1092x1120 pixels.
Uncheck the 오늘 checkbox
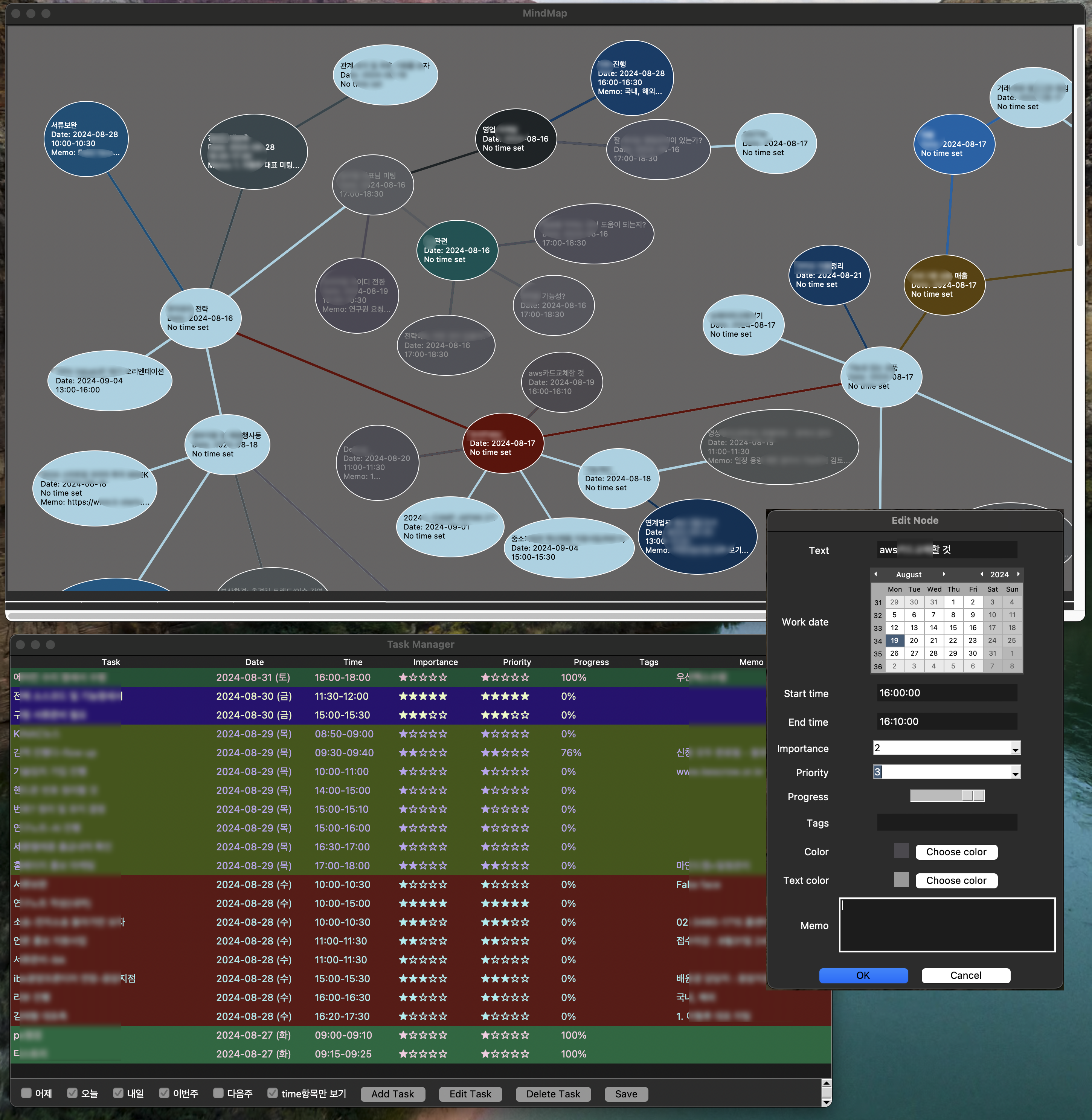click(x=72, y=1093)
